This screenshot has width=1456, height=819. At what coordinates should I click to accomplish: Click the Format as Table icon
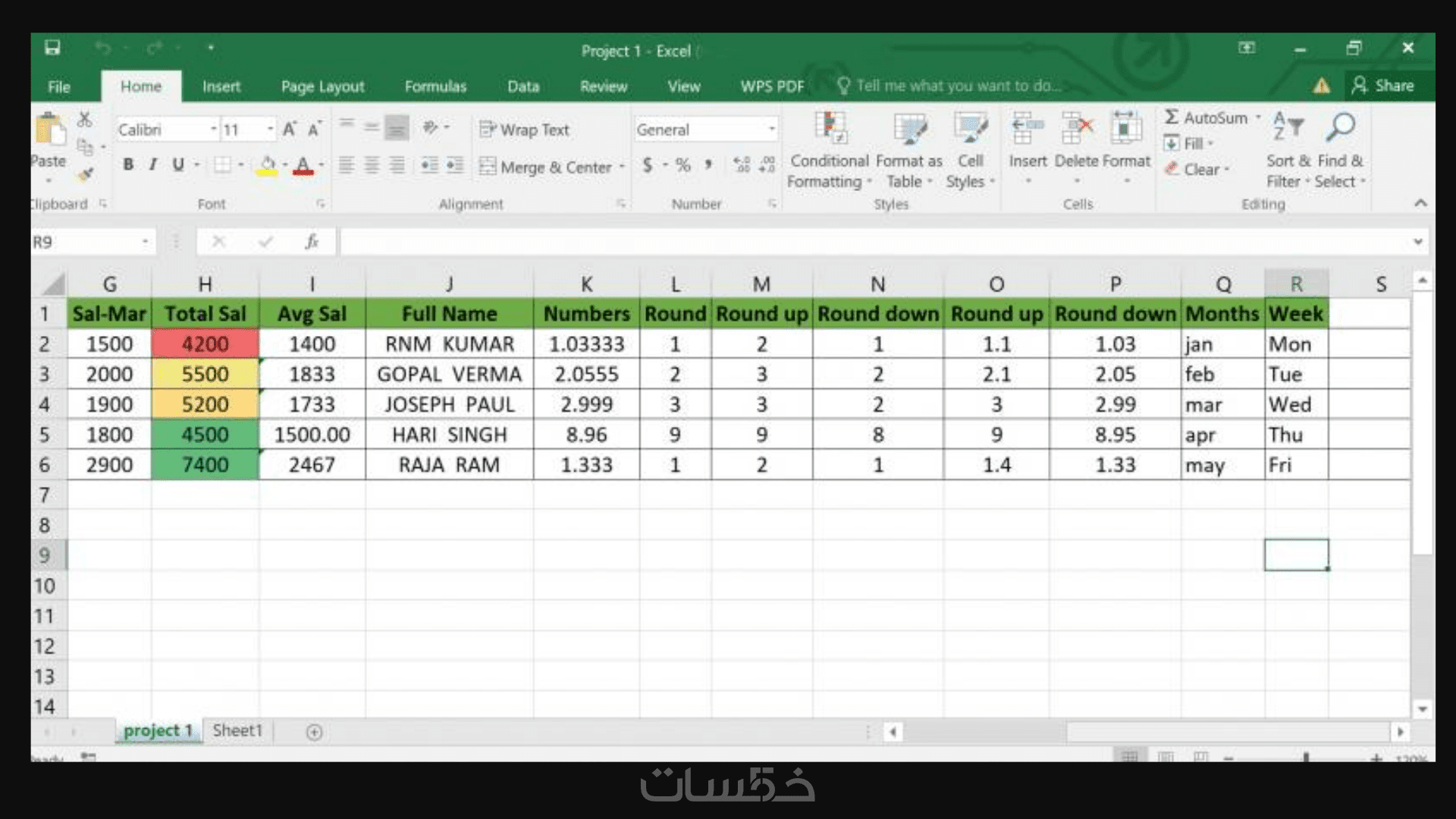(909, 128)
